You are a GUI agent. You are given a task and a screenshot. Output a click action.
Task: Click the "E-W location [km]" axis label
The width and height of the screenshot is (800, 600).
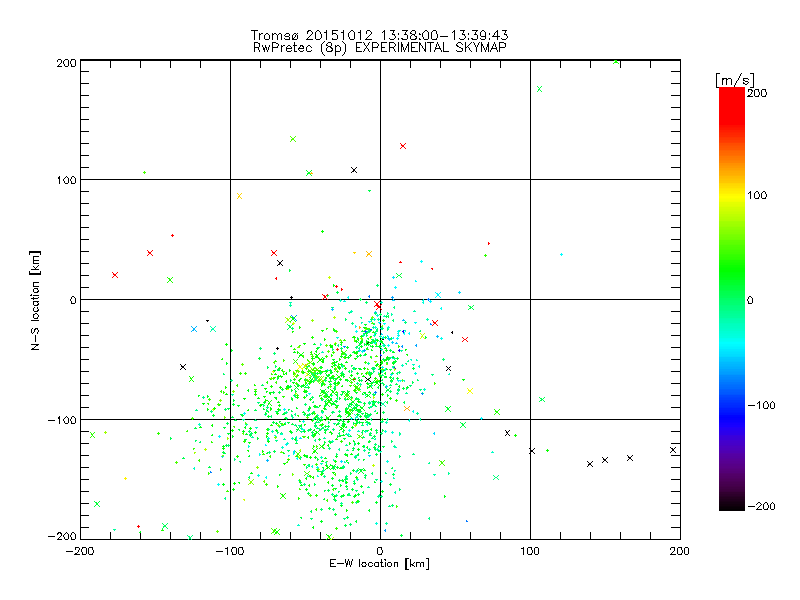click(380, 563)
